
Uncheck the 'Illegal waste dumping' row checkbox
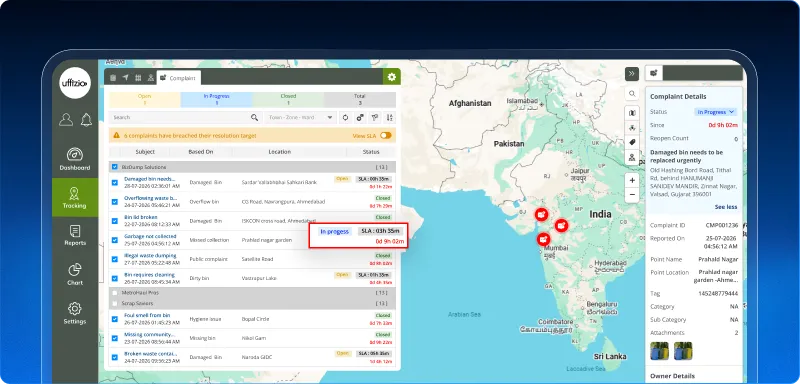point(114,259)
